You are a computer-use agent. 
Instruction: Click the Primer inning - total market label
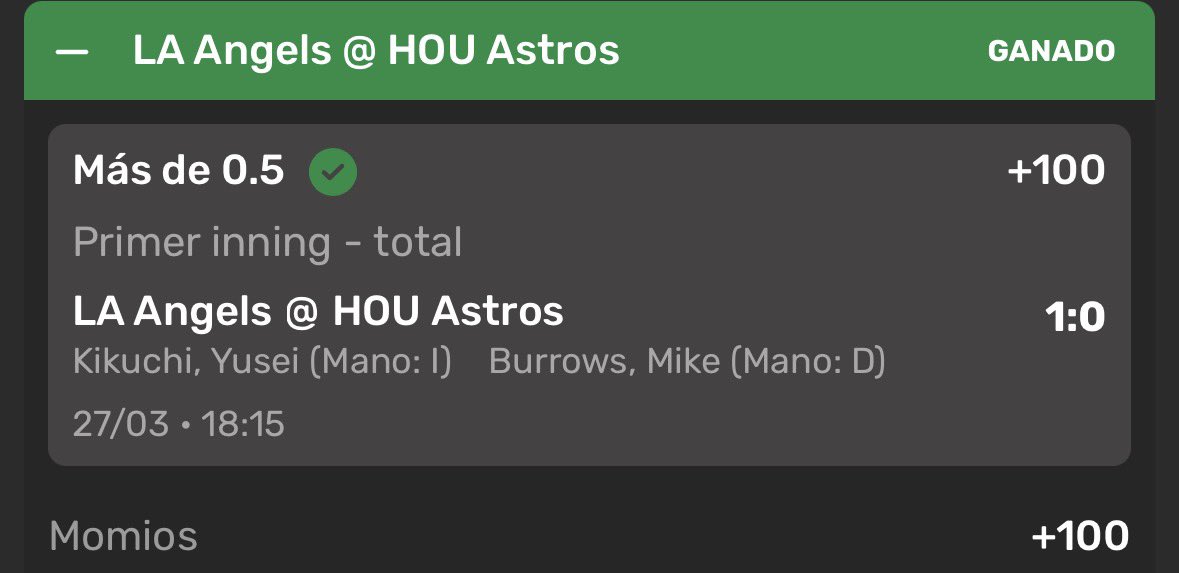268,242
